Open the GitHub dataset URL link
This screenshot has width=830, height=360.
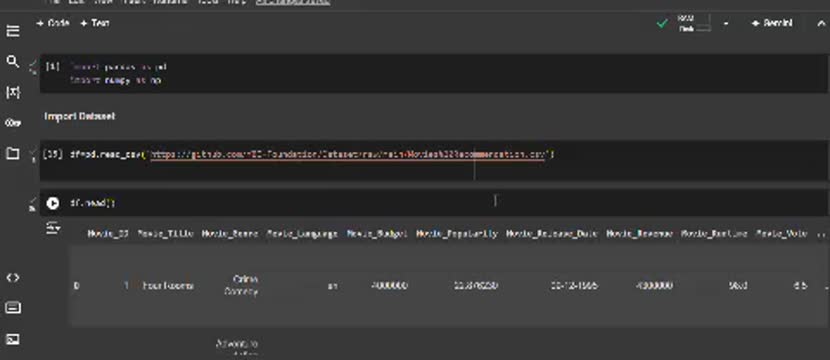pos(348,155)
